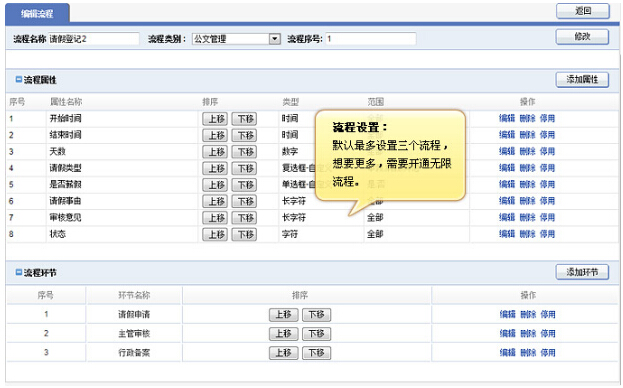Move 请假类型 attribute up
This screenshot has height=388, width=623.
(x=215, y=168)
